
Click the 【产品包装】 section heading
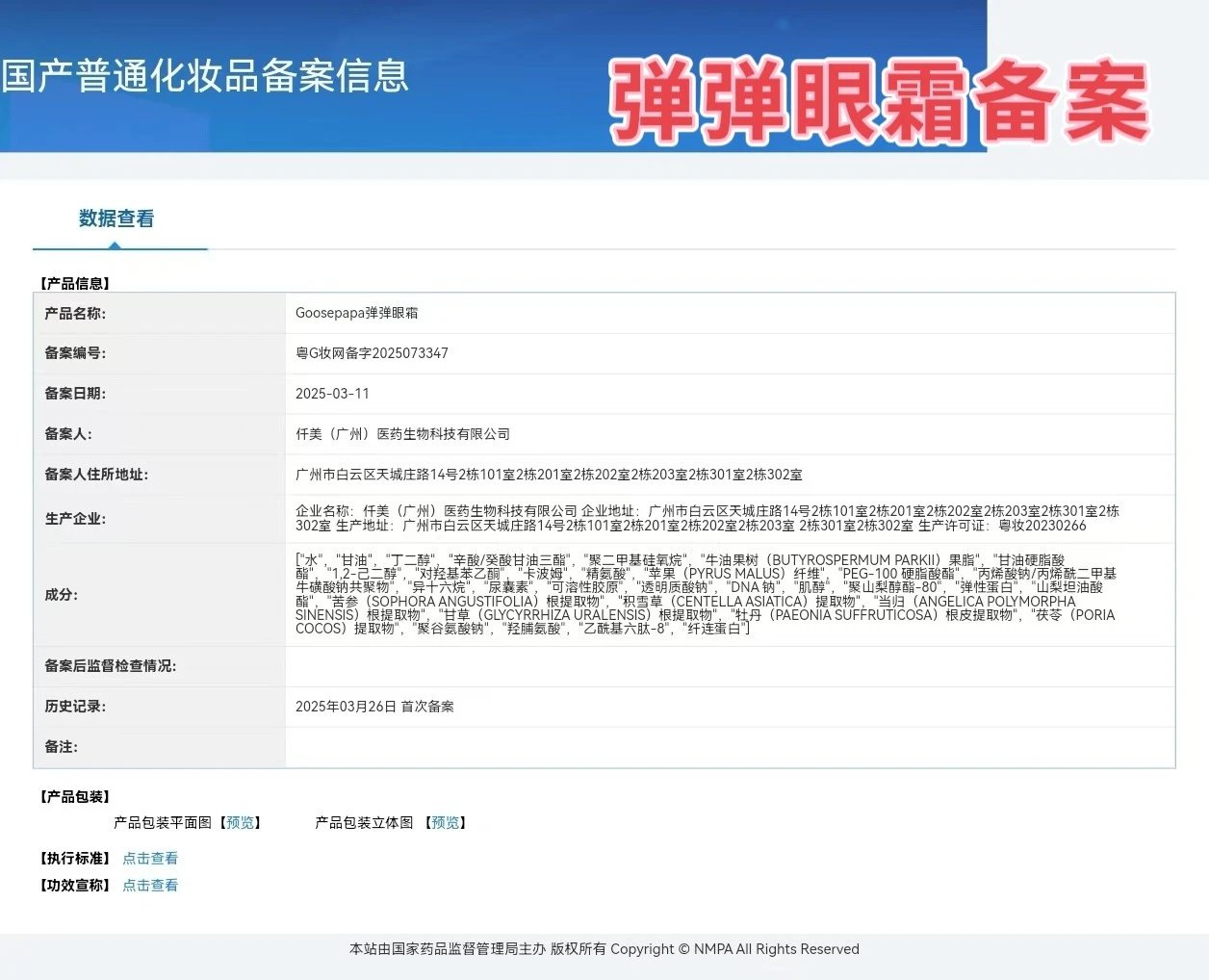click(x=75, y=797)
